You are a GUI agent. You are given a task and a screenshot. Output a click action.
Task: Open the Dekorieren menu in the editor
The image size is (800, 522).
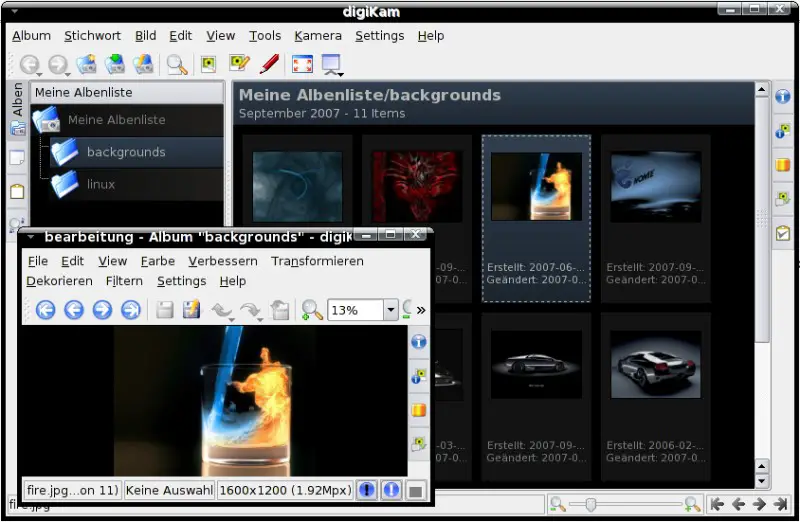[60, 281]
